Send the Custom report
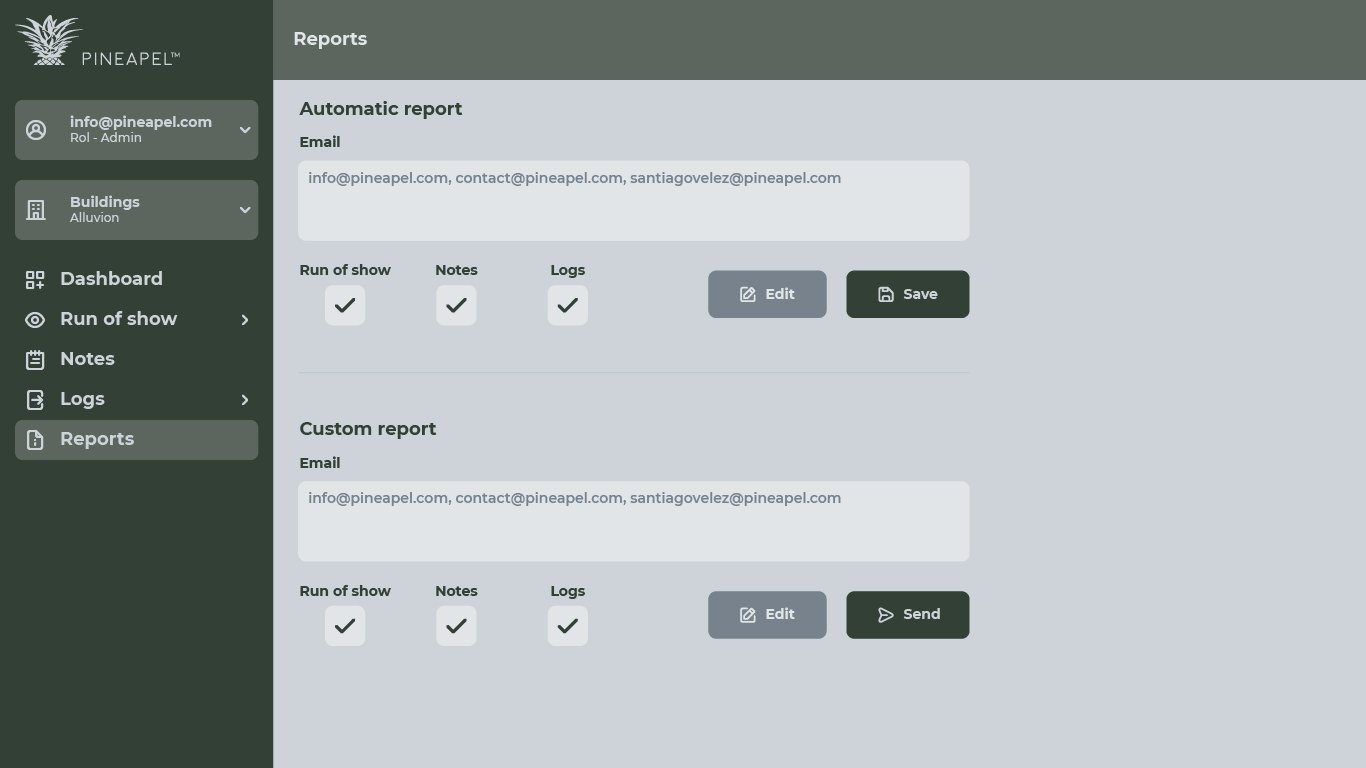This screenshot has width=1366, height=768. (x=908, y=615)
